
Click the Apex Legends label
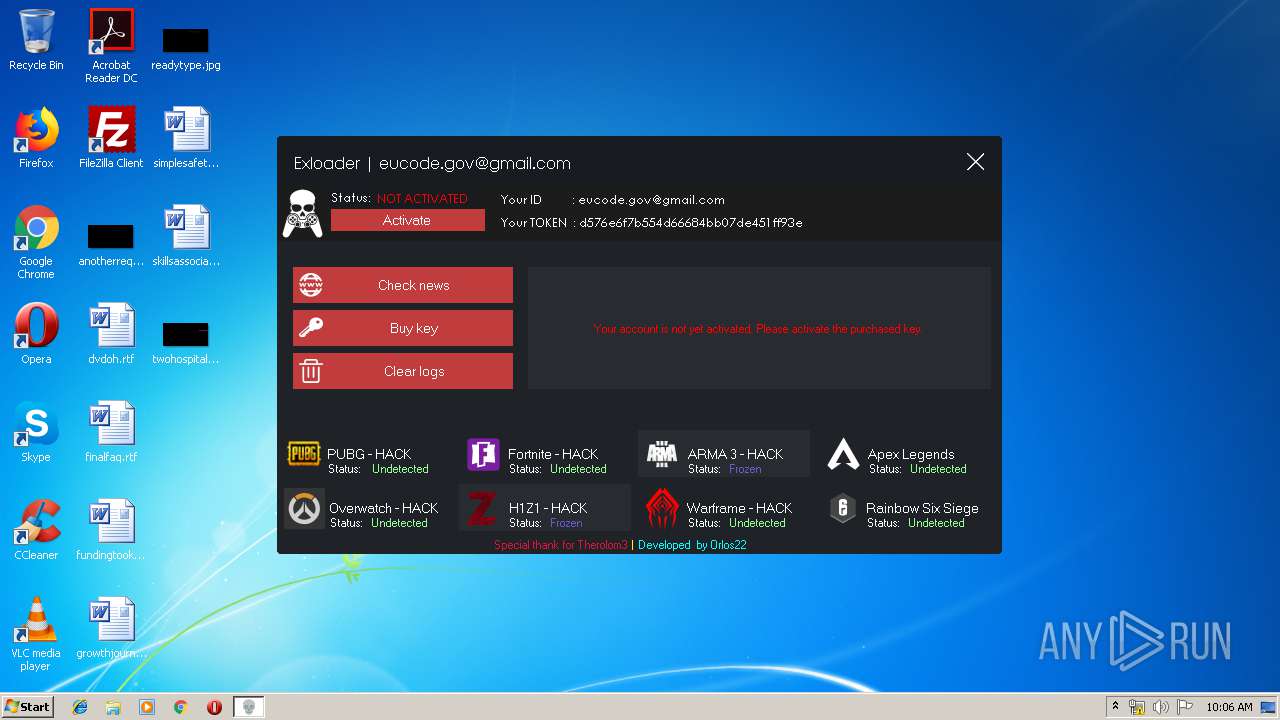pyautogui.click(x=911, y=454)
